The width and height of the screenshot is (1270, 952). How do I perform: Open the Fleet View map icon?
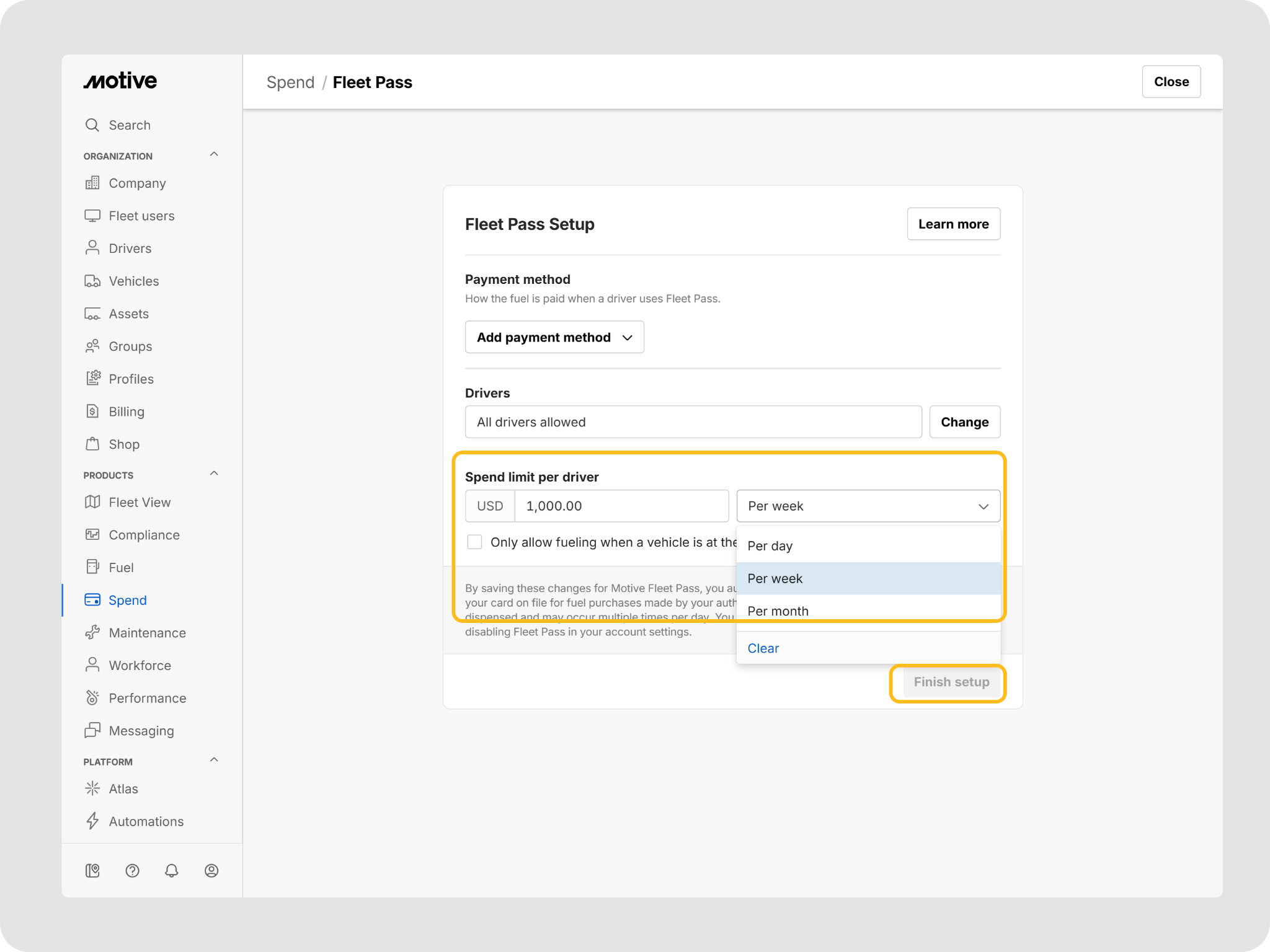tap(92, 503)
